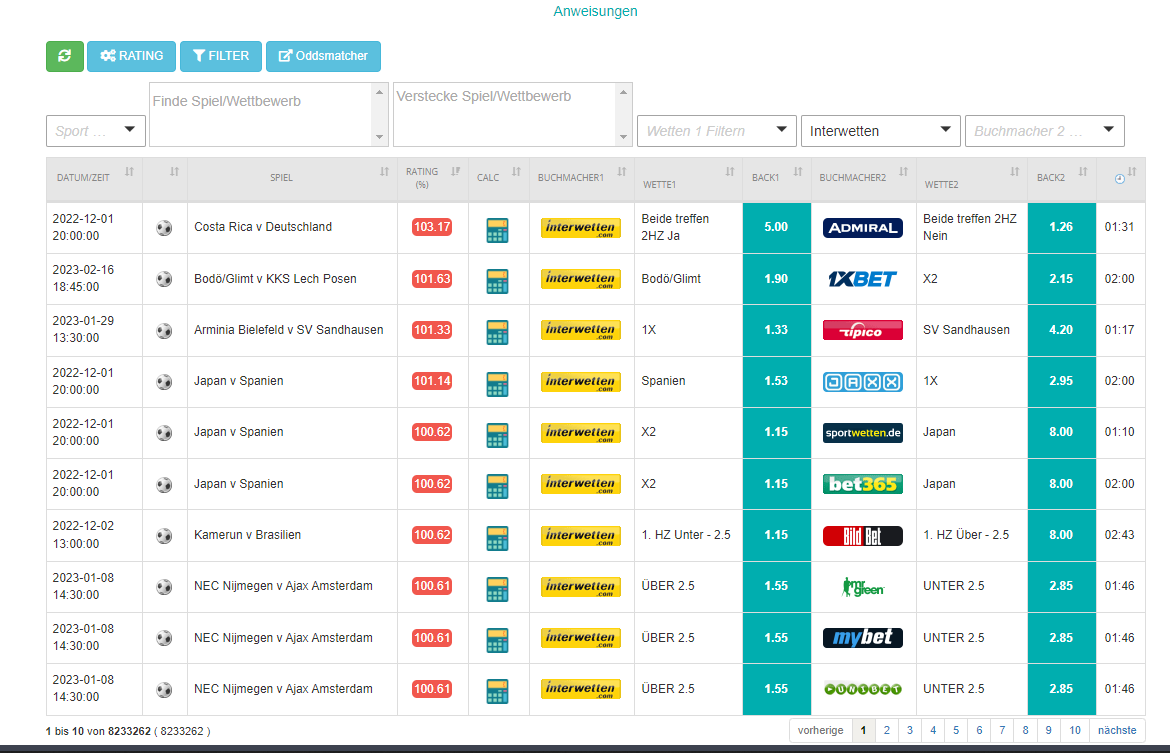Image resolution: width=1170 pixels, height=753 pixels.
Task: Open calculator for Costa Rica v Deutschland
Action: point(497,230)
